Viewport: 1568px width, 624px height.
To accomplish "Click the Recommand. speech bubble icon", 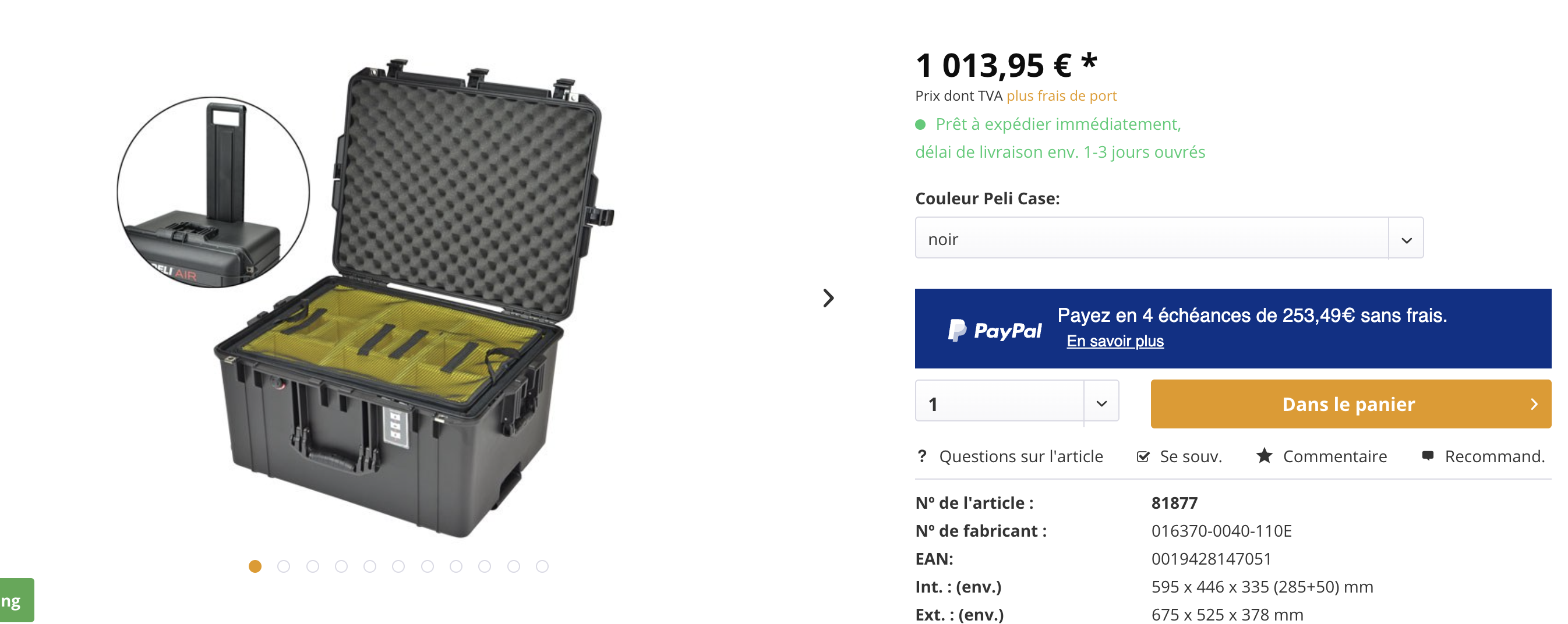I will point(1428,456).
